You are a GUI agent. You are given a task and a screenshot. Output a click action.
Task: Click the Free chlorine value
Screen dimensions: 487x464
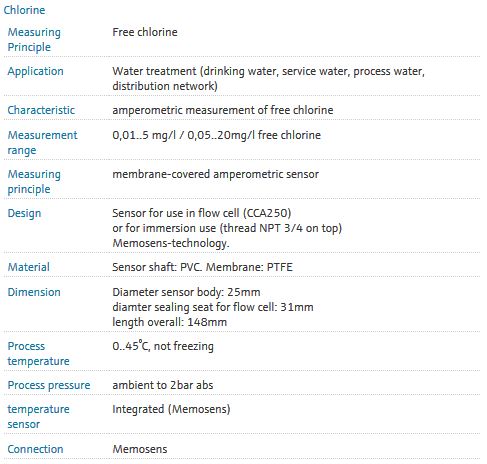point(145,32)
